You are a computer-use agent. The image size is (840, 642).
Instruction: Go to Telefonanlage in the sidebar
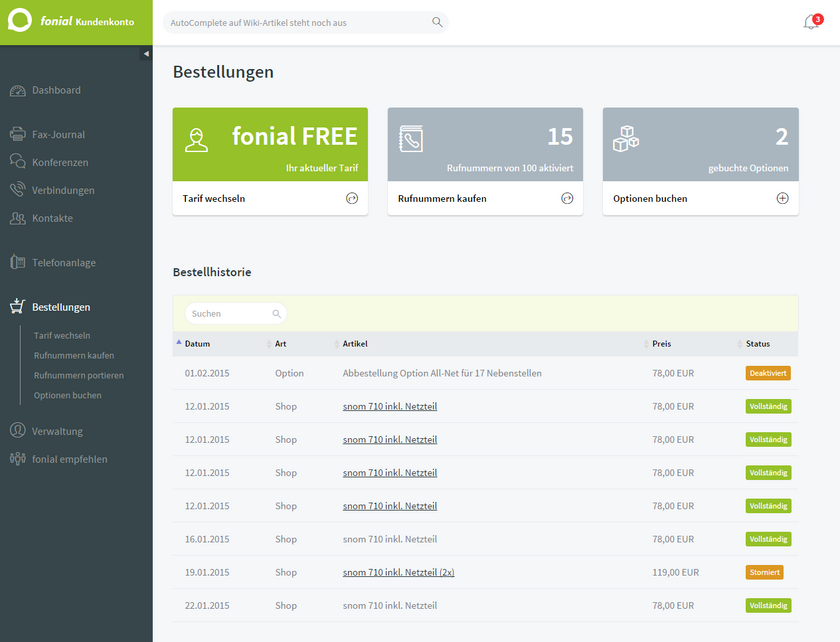click(63, 263)
